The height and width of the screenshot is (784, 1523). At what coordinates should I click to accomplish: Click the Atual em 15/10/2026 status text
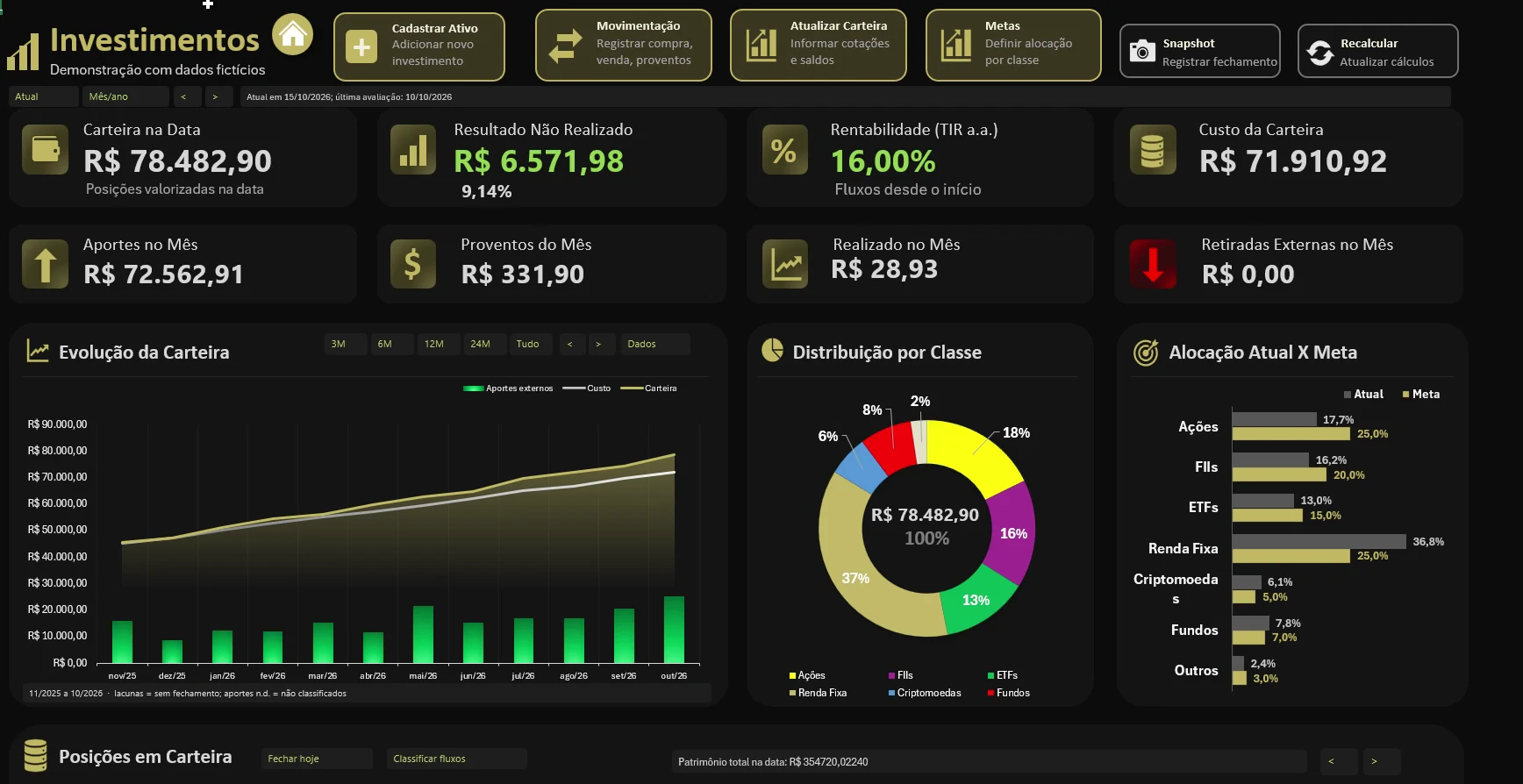coord(349,96)
